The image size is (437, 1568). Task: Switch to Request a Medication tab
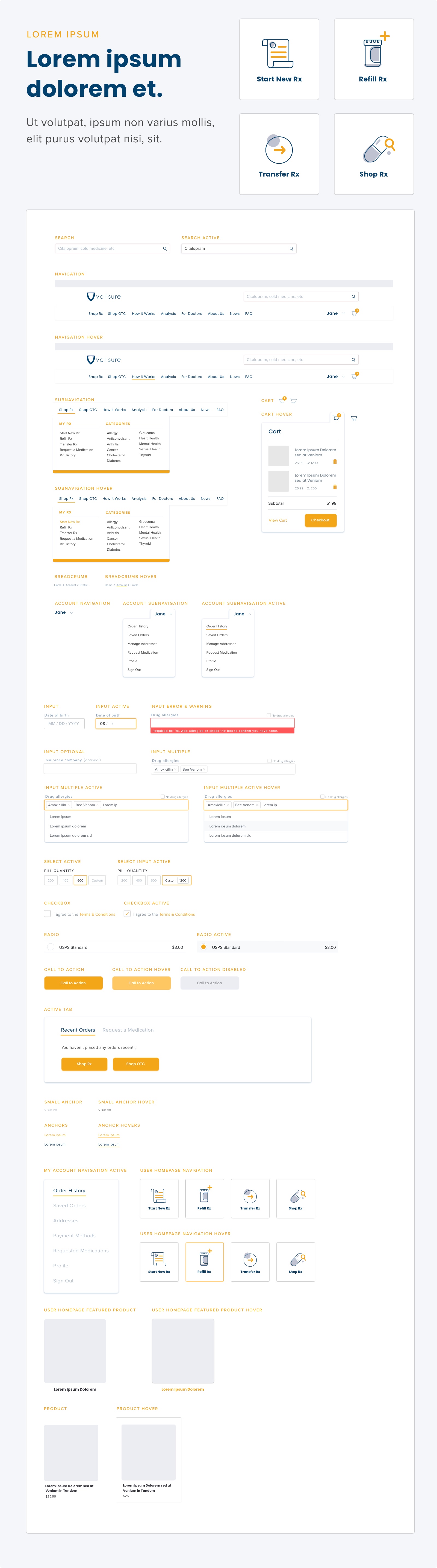[128, 1030]
